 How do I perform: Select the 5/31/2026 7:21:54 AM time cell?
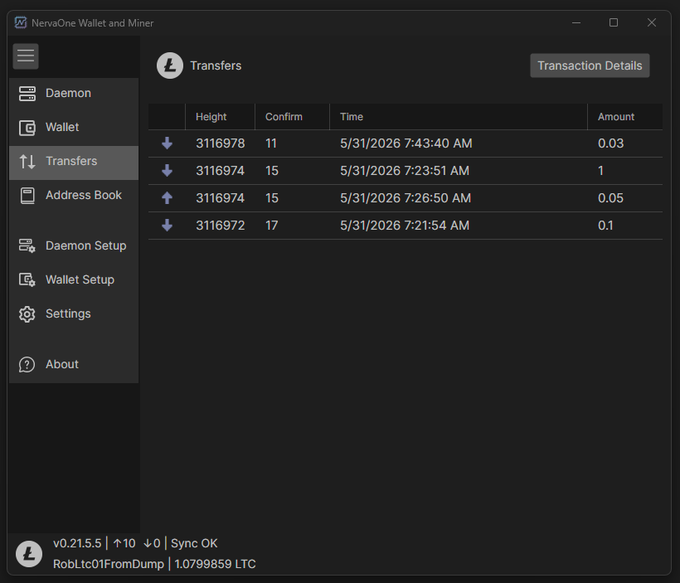(405, 225)
